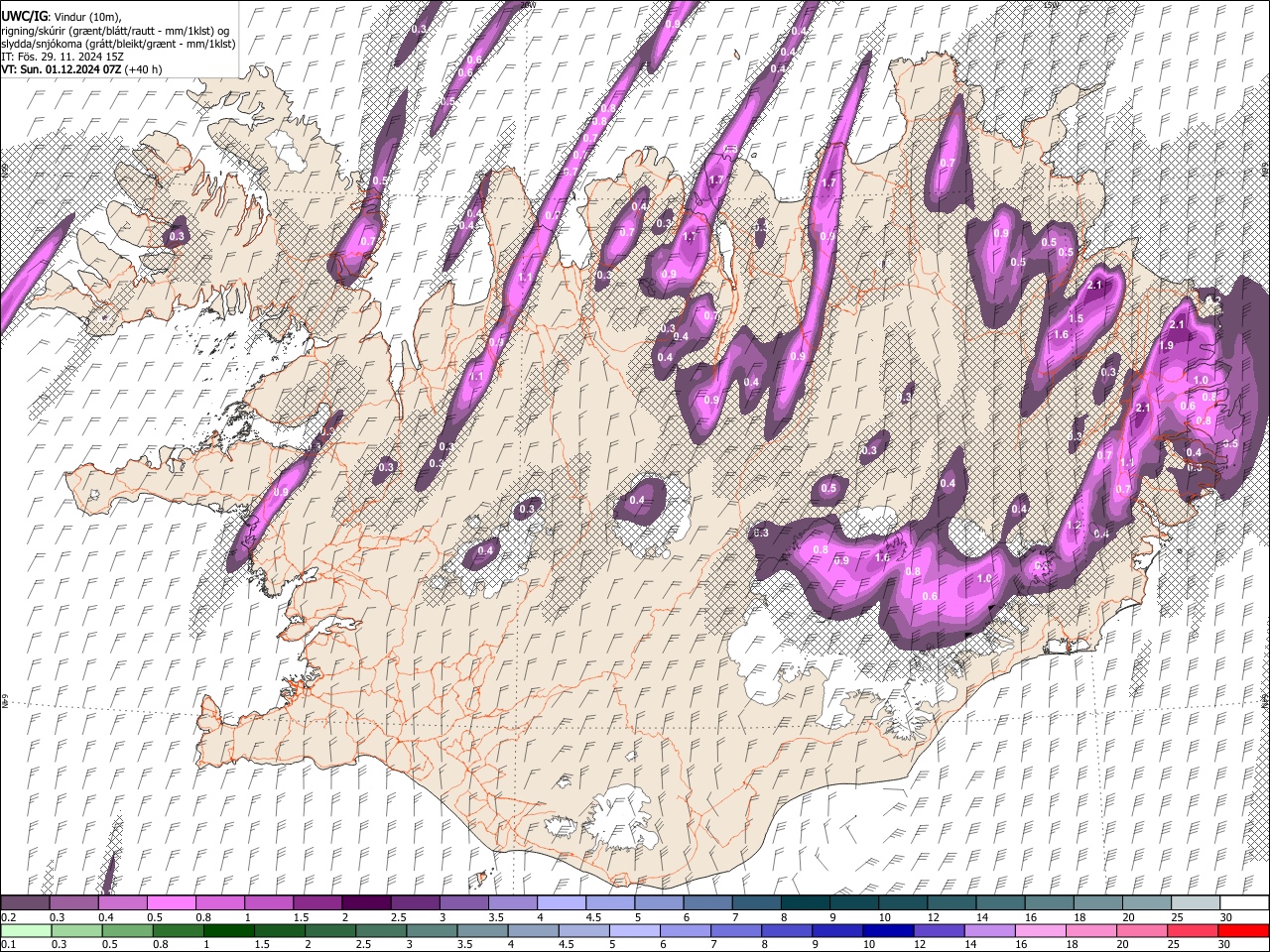Viewport: 1270px width, 952px height.
Task: Click the '30' label in the lower legend scale
Action: click(x=1224, y=944)
